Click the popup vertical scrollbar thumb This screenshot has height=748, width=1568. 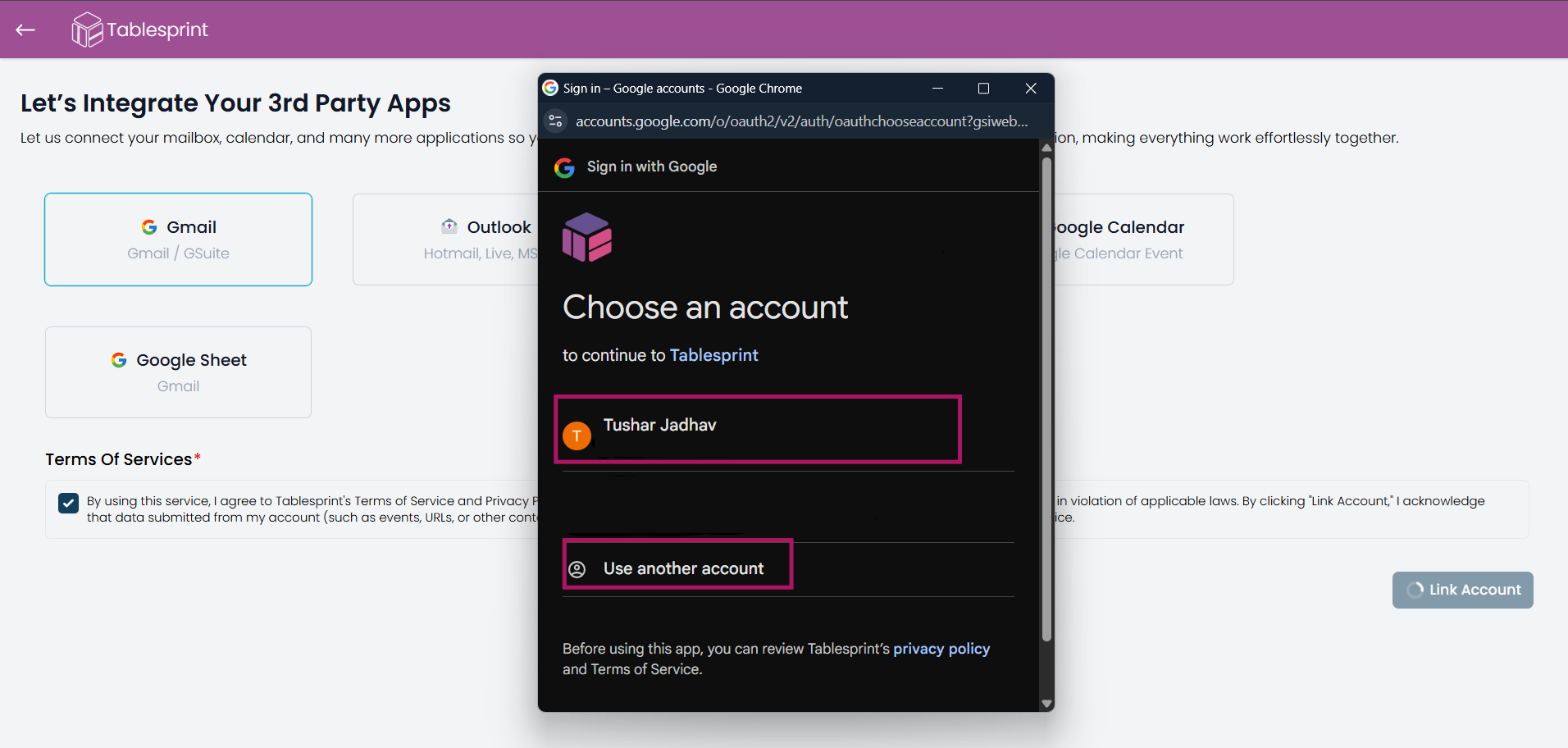(1046, 399)
